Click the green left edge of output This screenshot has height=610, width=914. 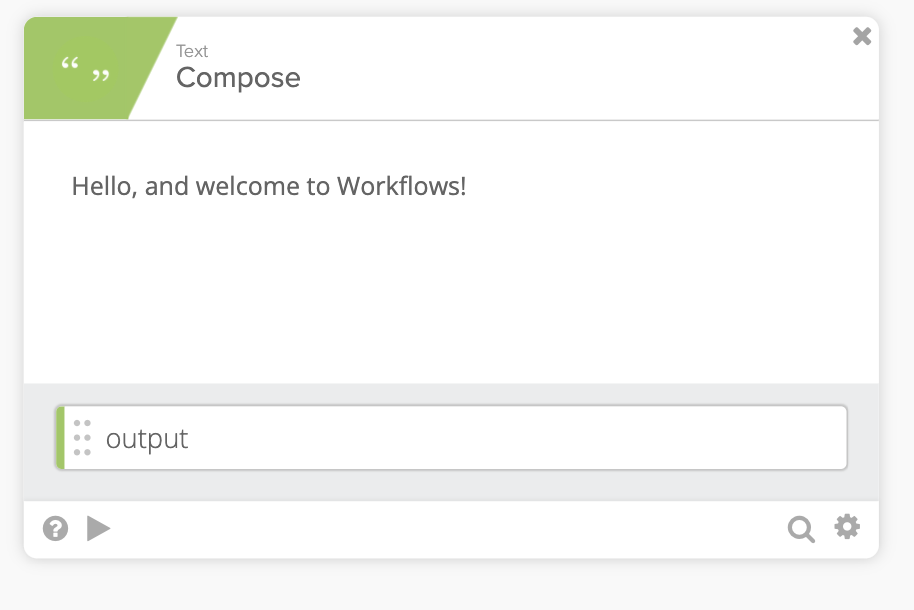pyautogui.click(x=61, y=438)
